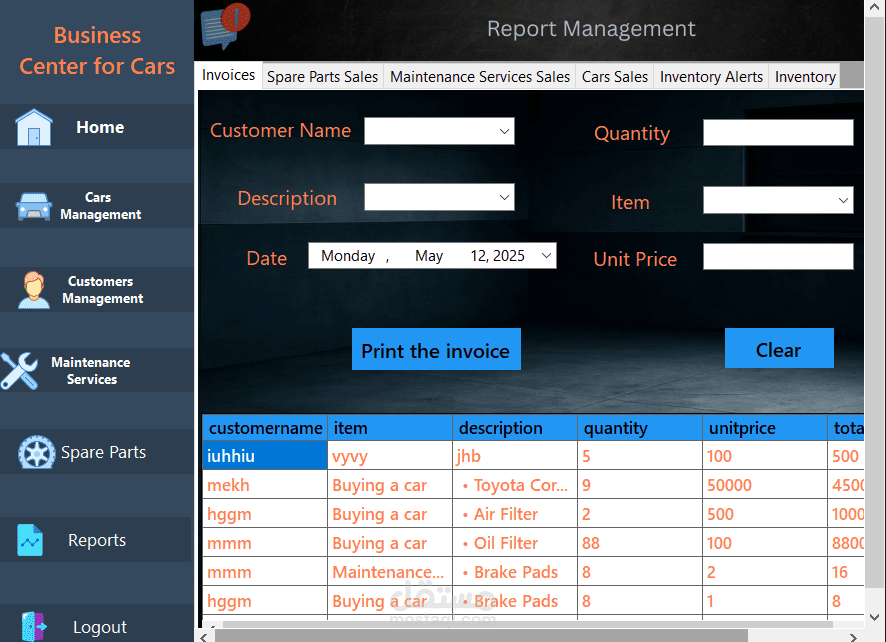Viewport: 886px width, 642px height.
Task: Select the Cars Sales tab
Action: click(615, 76)
